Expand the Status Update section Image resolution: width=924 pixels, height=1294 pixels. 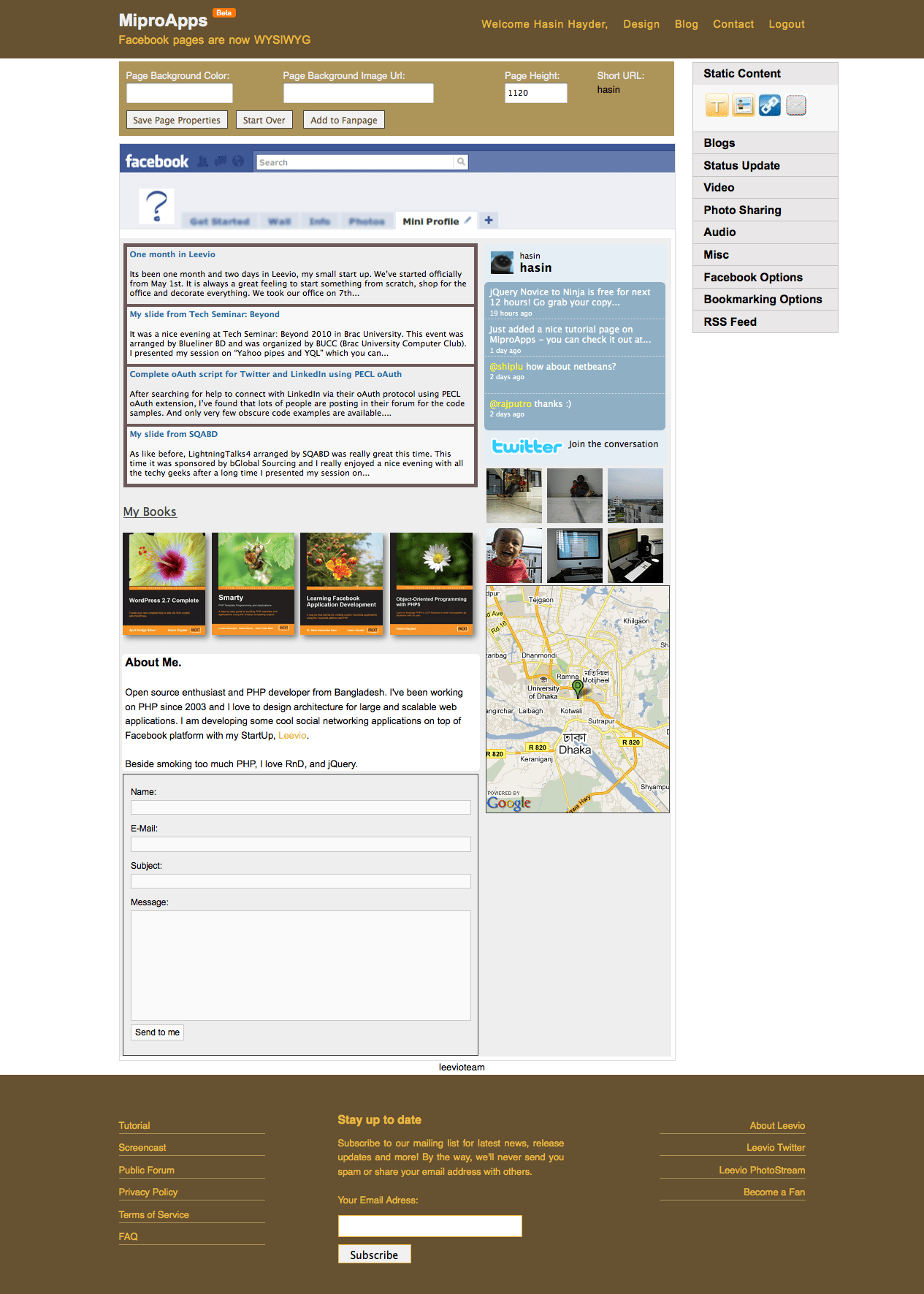(765, 166)
